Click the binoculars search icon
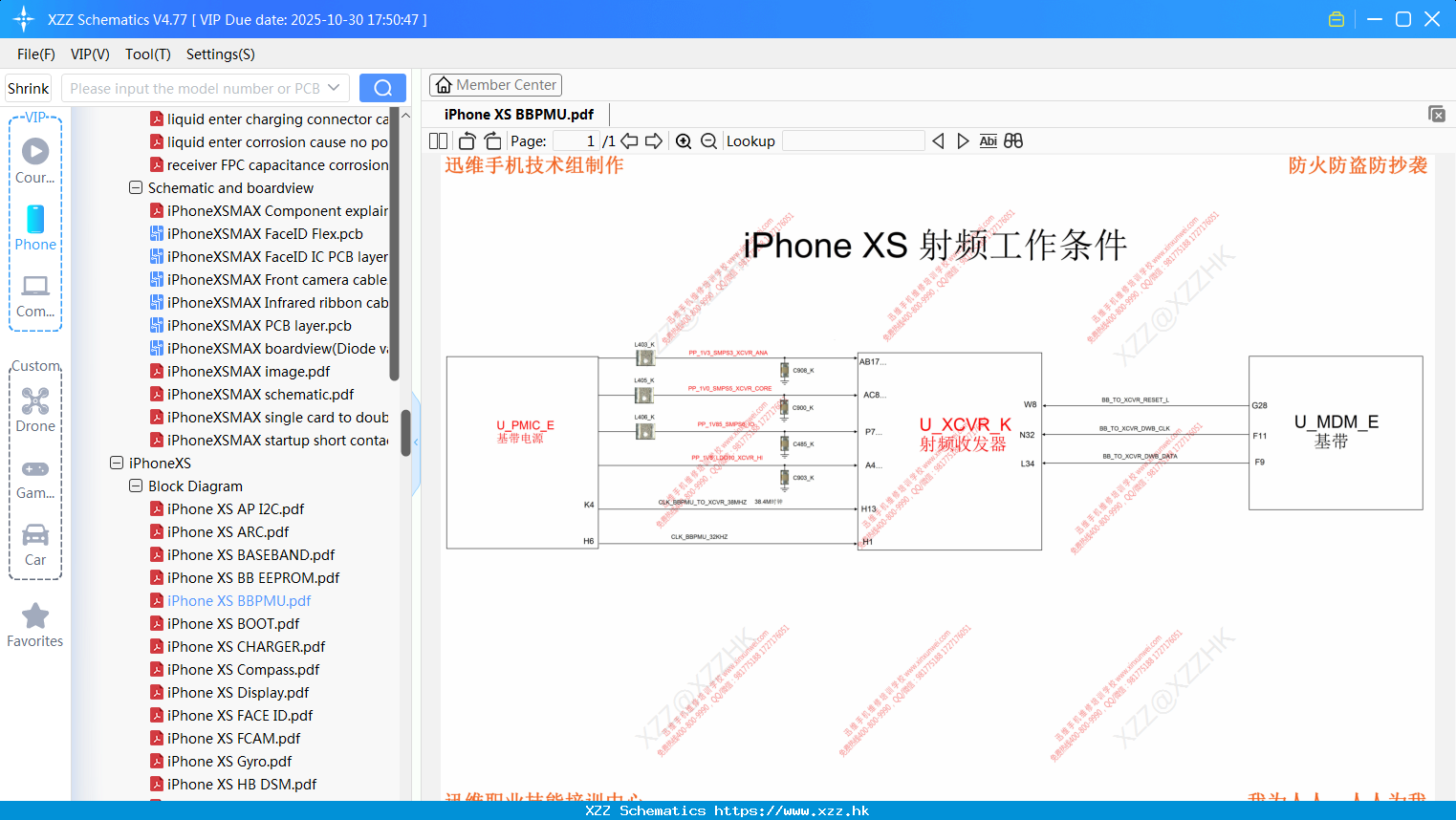This screenshot has width=1456, height=820. click(x=1013, y=140)
